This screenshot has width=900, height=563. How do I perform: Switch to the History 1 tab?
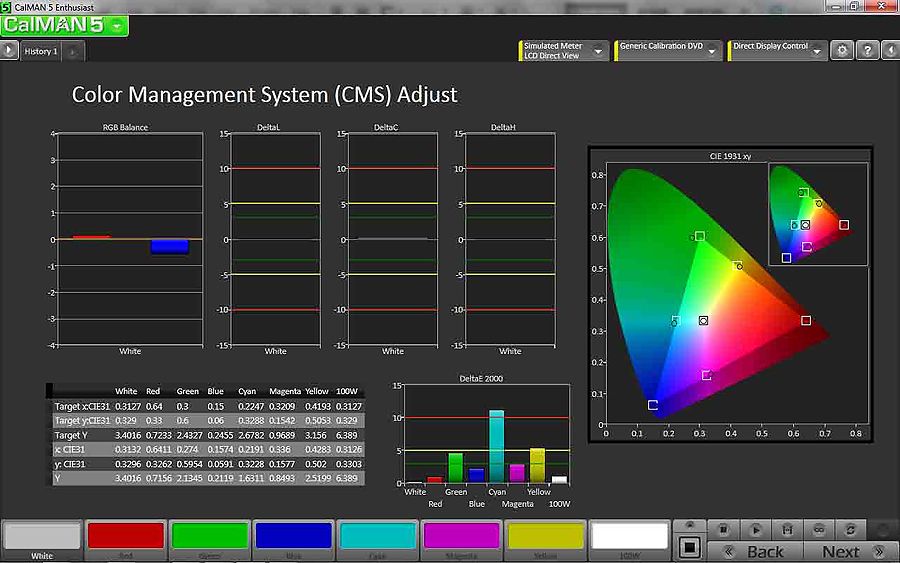(x=41, y=51)
